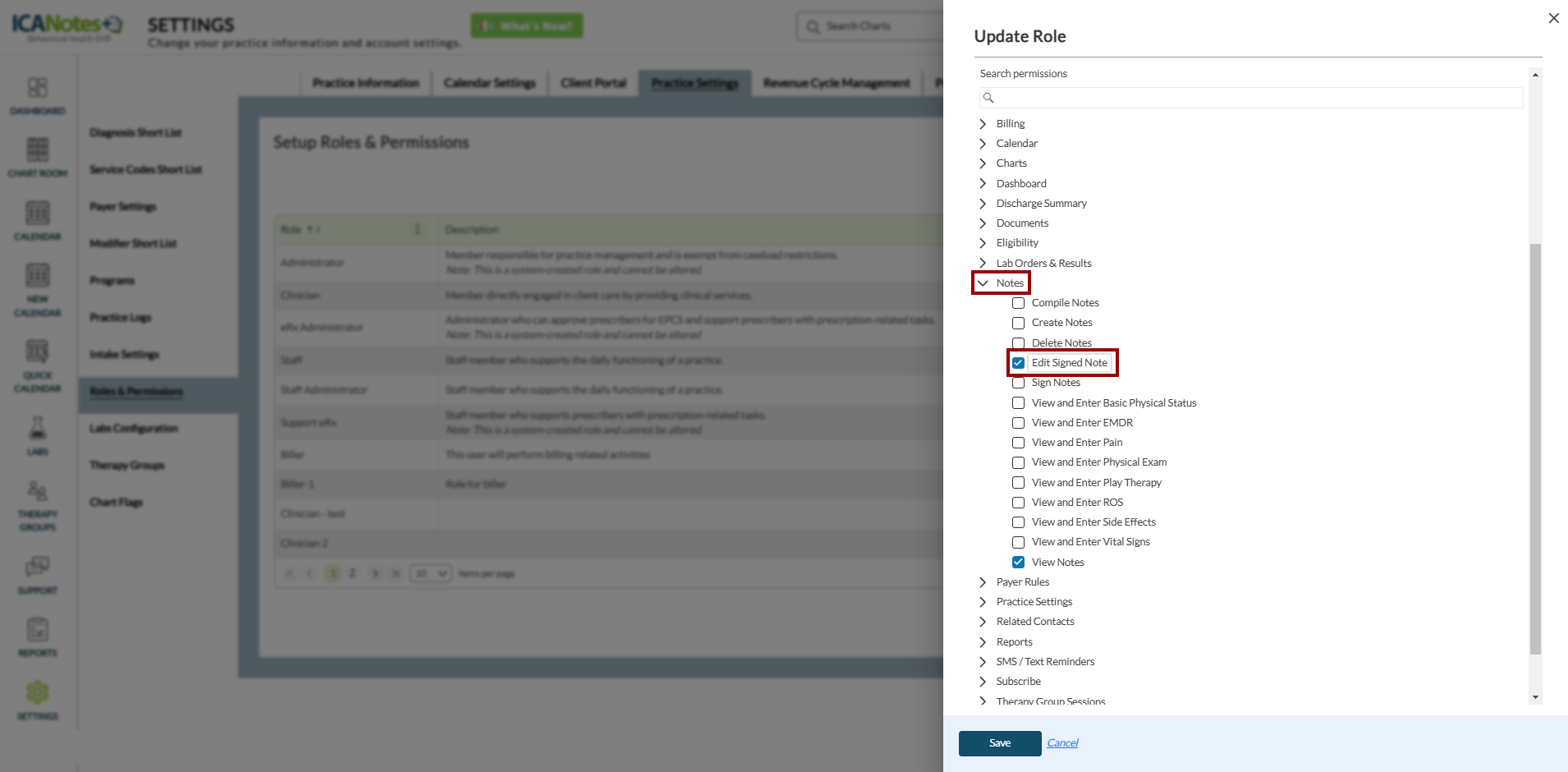The image size is (1568, 772).
Task: Click the search permissions magnifier icon
Action: pyautogui.click(x=988, y=98)
